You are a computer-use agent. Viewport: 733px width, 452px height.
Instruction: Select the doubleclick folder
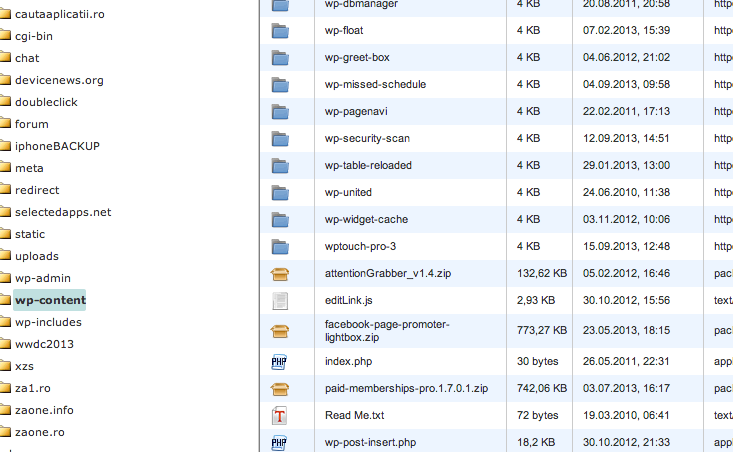(46, 102)
